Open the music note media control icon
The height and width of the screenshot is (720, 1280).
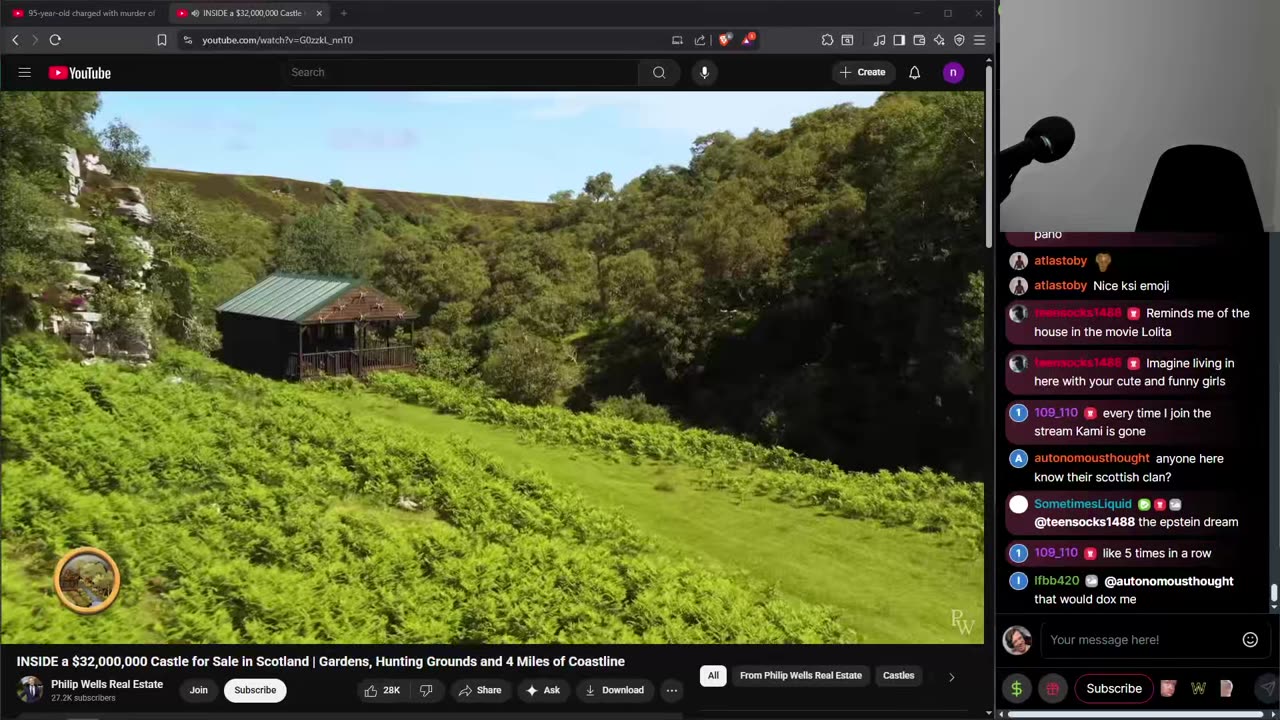coord(879,40)
